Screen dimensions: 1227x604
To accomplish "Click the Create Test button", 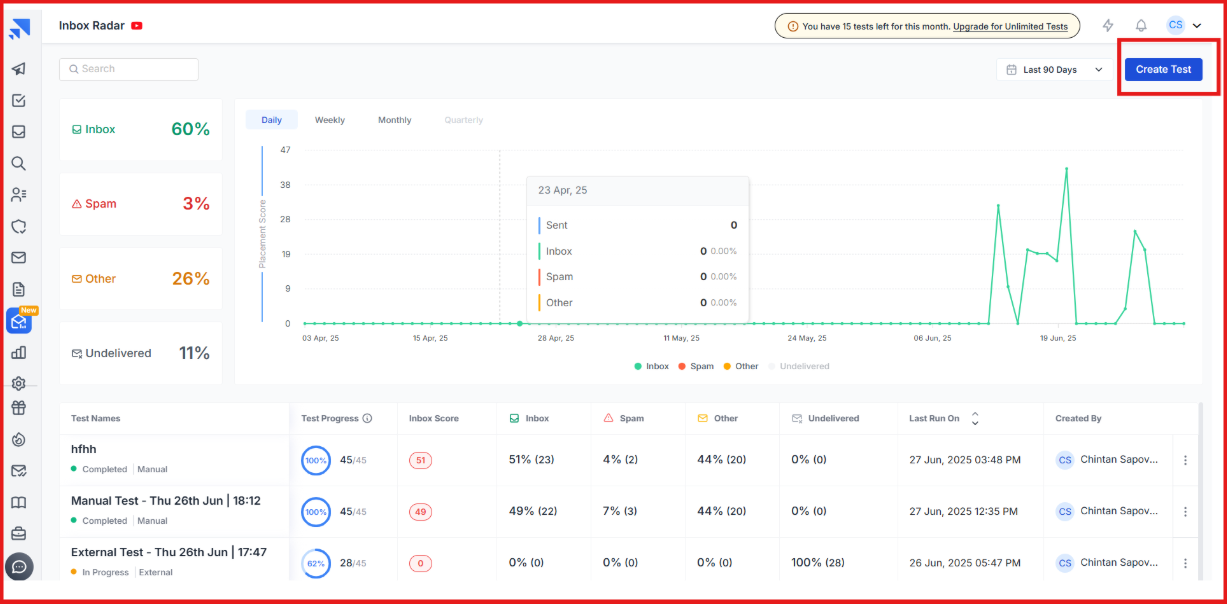I will pyautogui.click(x=1163, y=69).
